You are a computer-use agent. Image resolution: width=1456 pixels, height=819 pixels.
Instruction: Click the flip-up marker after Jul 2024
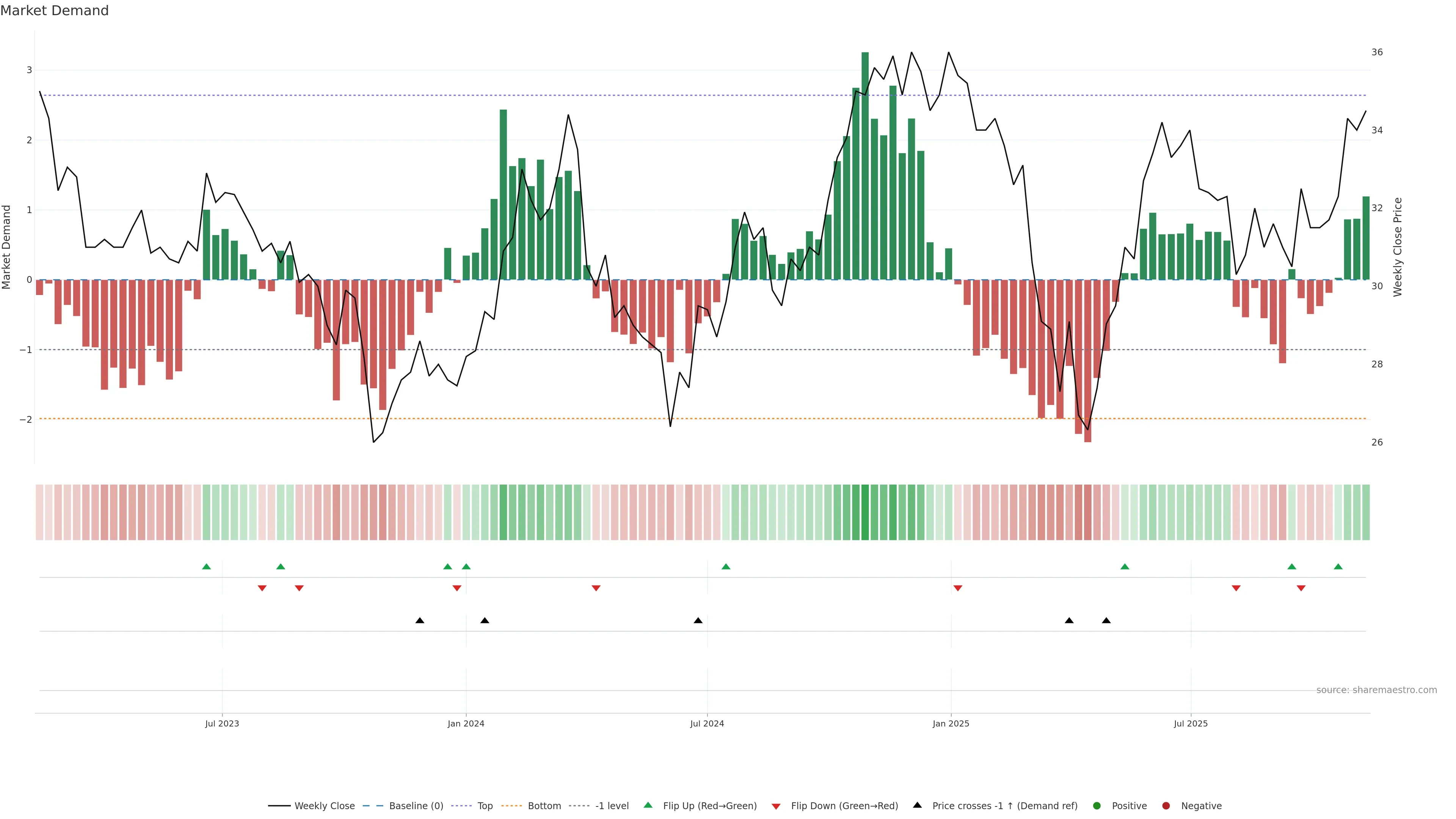click(x=726, y=567)
